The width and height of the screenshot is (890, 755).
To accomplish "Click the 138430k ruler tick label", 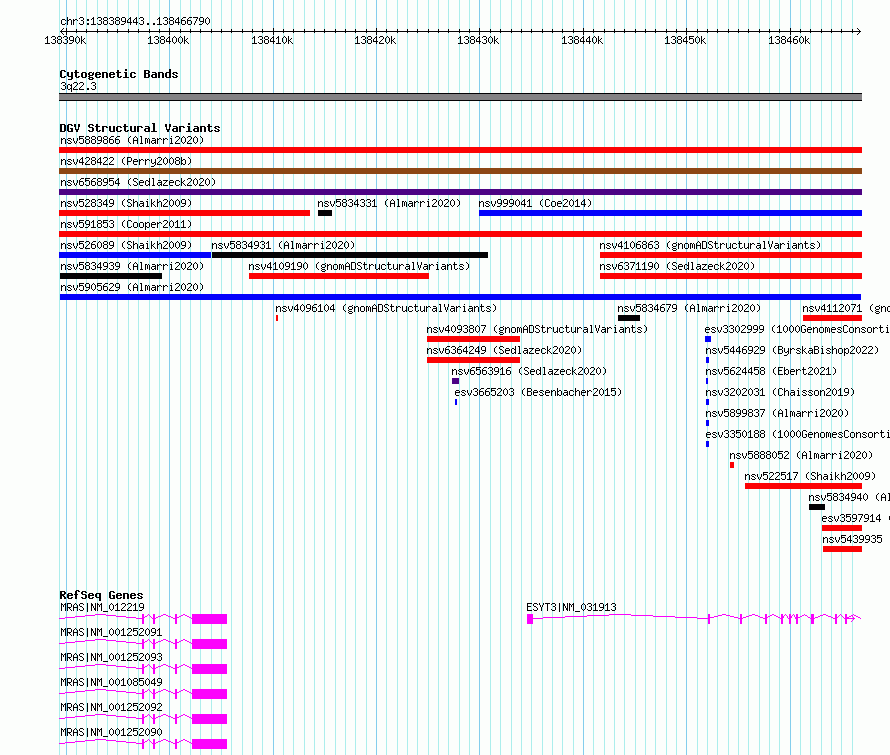I will pyautogui.click(x=478, y=40).
